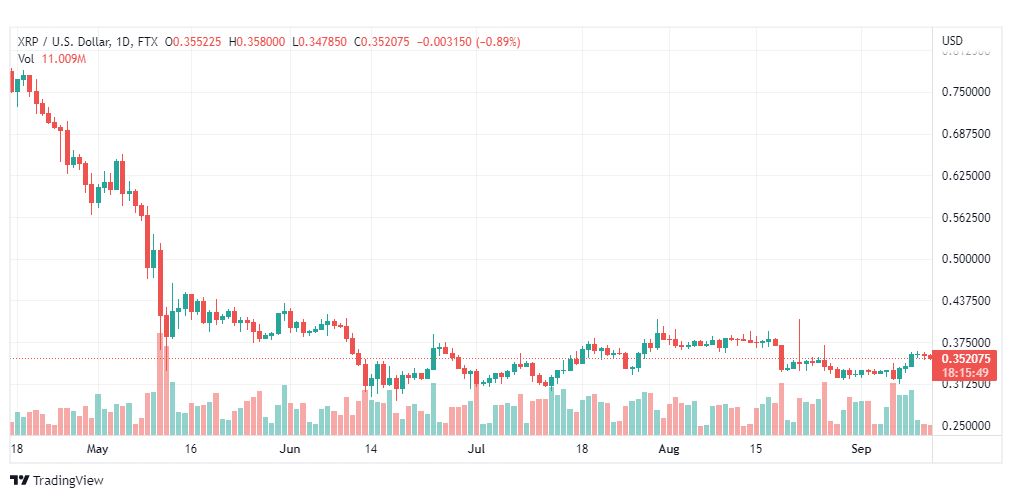
Task: Select the Vol 11.009M indicator label
Action: pyautogui.click(x=52, y=59)
